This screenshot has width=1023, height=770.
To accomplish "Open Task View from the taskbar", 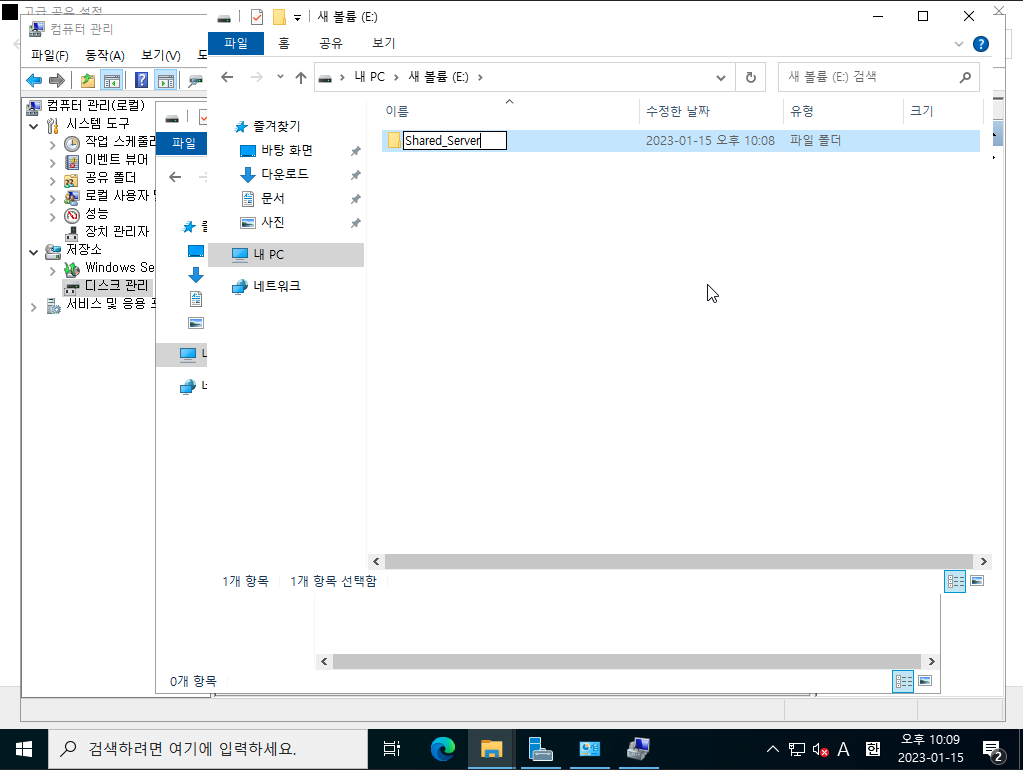I will point(391,749).
